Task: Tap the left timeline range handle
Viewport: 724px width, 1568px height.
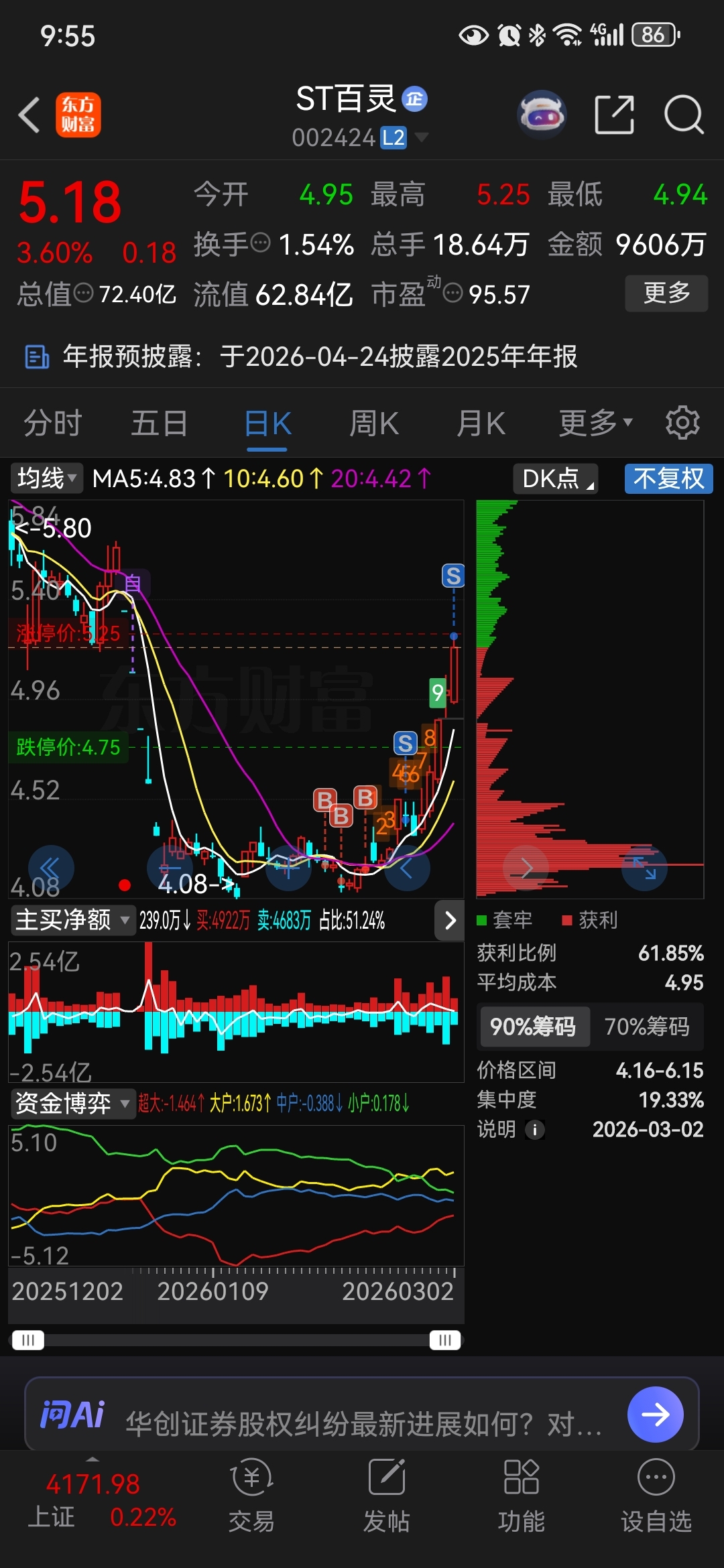Action: click(x=27, y=1340)
